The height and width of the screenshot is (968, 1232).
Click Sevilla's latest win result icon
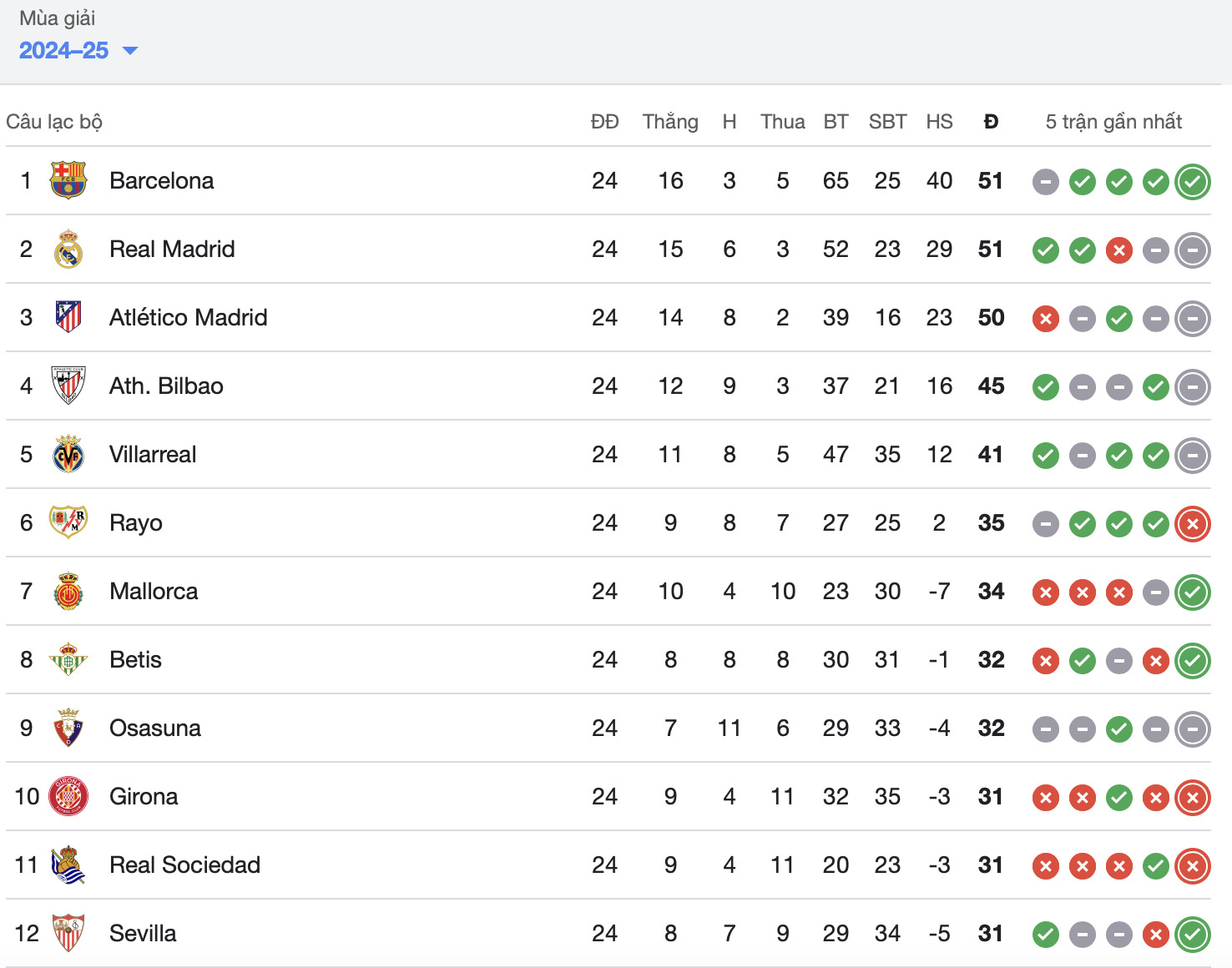coord(1193,934)
